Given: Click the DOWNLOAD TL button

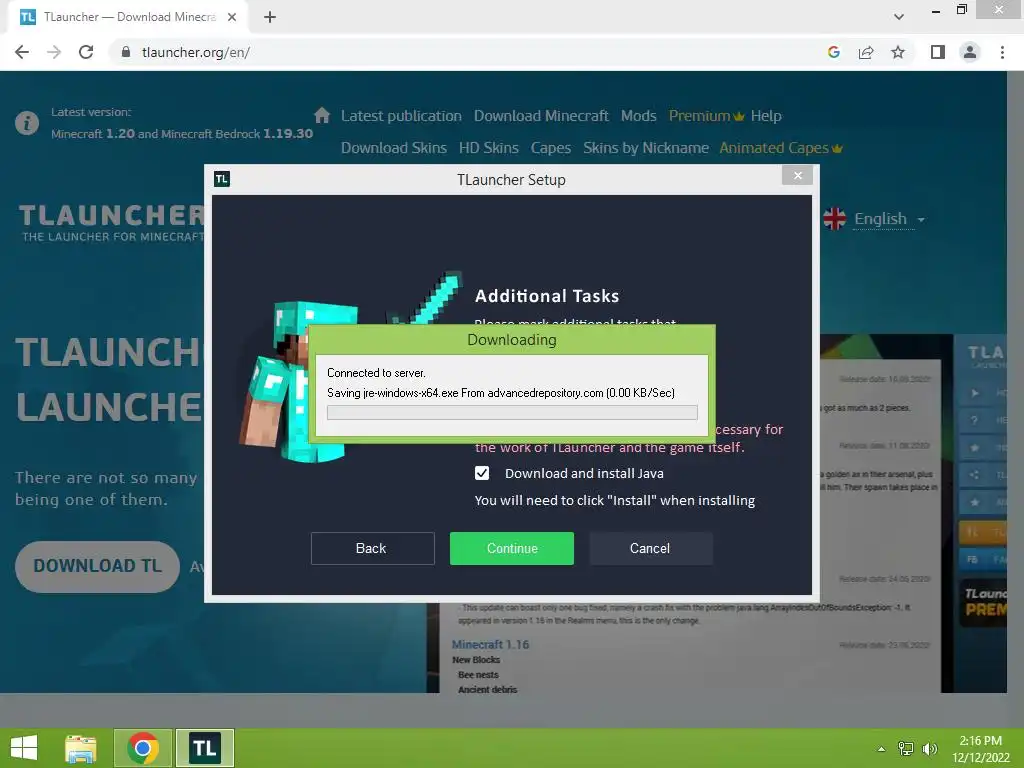Looking at the screenshot, I should (97, 566).
